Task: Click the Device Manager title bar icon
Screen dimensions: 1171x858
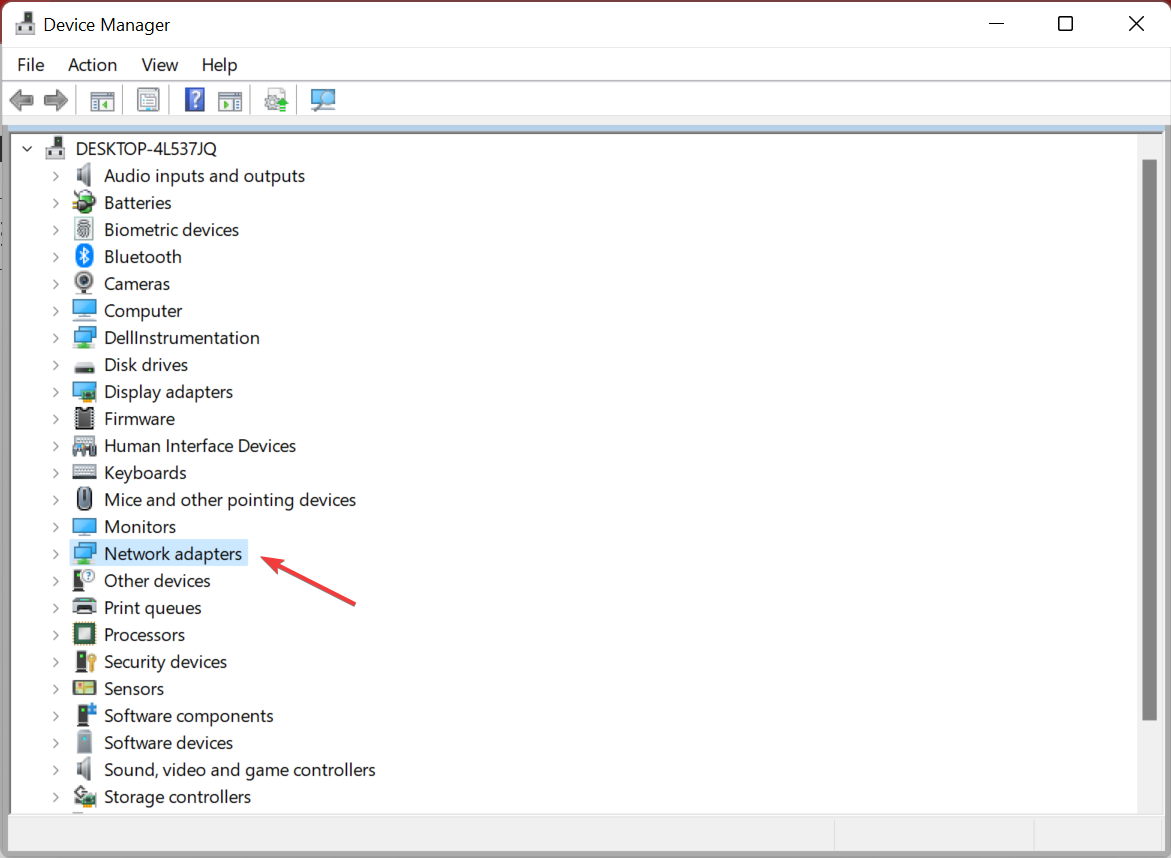Action: [25, 24]
